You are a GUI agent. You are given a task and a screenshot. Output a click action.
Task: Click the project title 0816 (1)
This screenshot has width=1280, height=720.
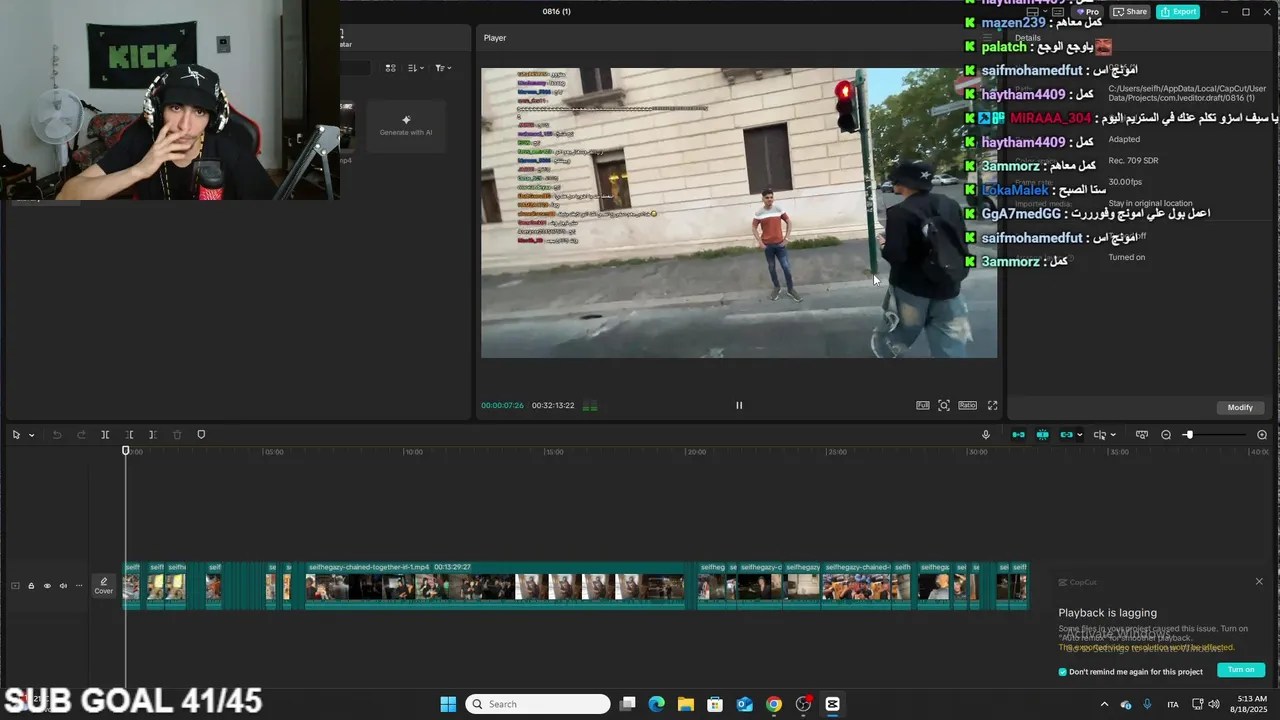click(556, 12)
